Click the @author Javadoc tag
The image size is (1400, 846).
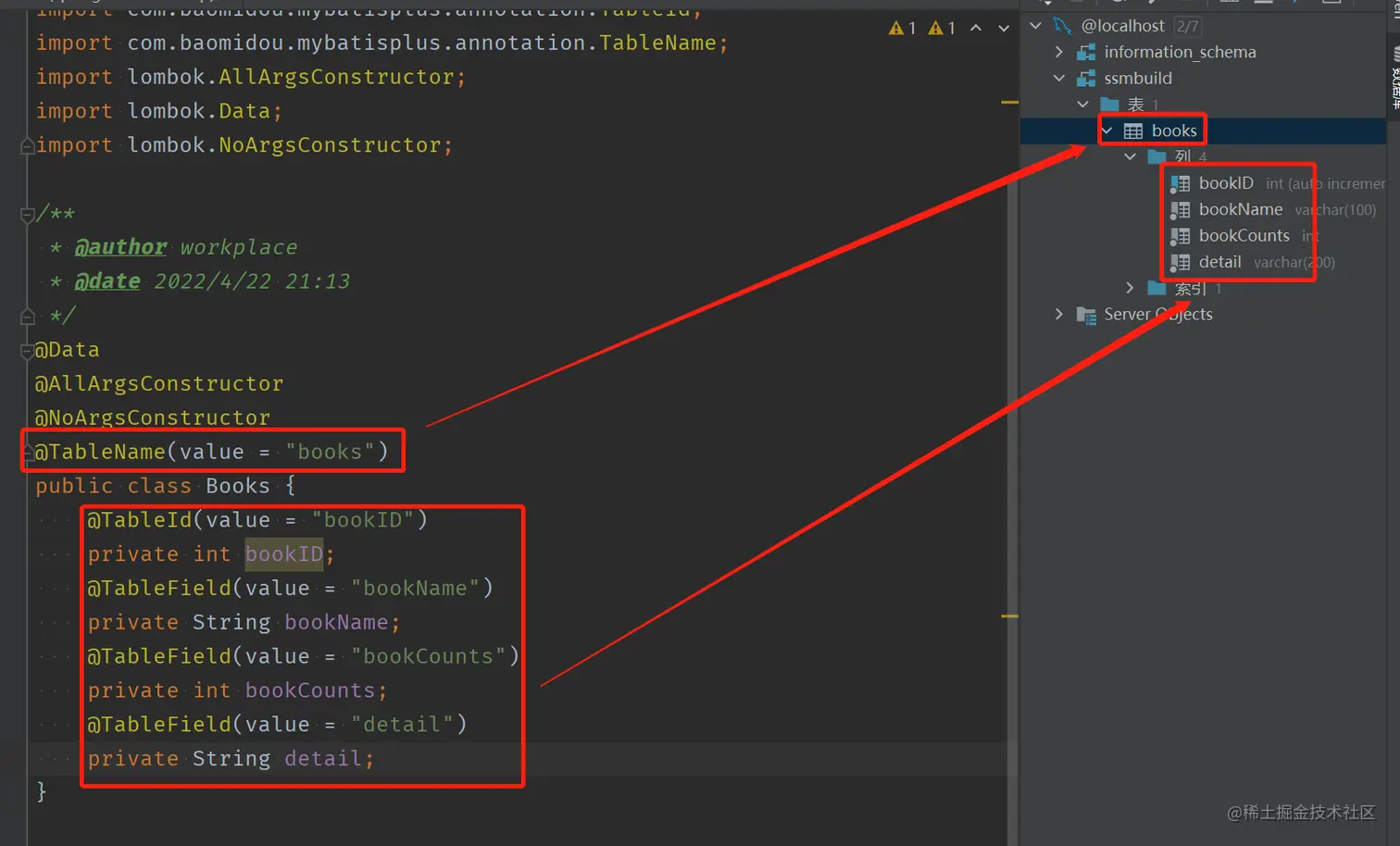(x=120, y=247)
